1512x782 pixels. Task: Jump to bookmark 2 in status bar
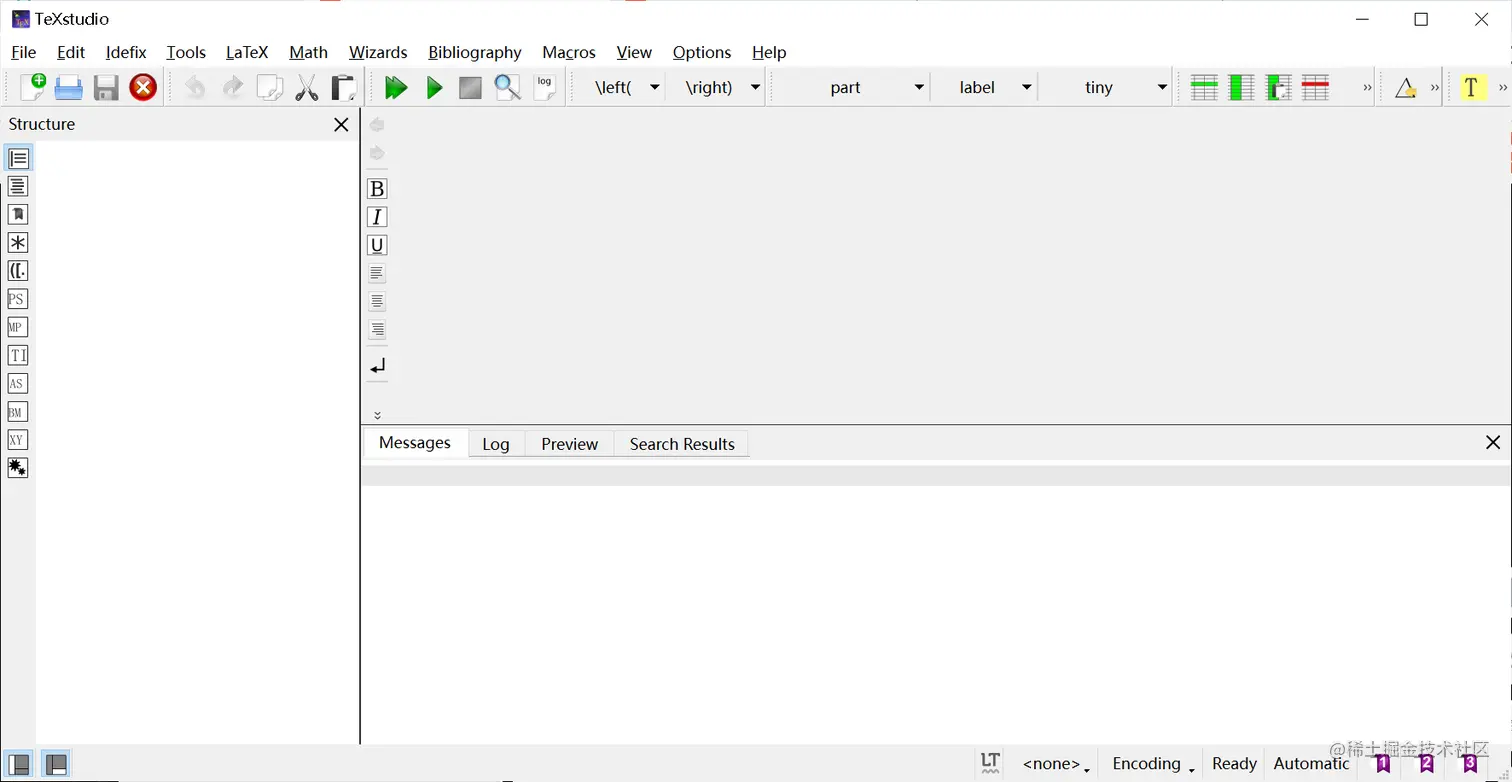[x=1427, y=764]
